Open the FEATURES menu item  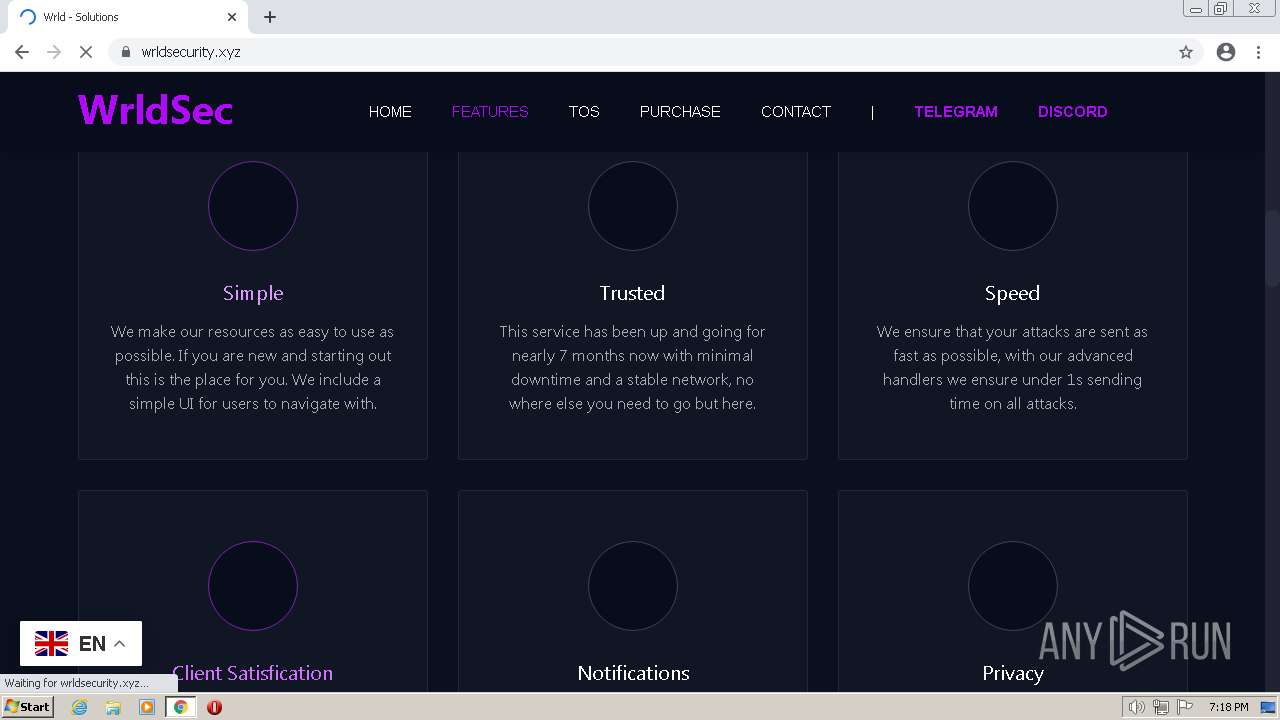(490, 112)
